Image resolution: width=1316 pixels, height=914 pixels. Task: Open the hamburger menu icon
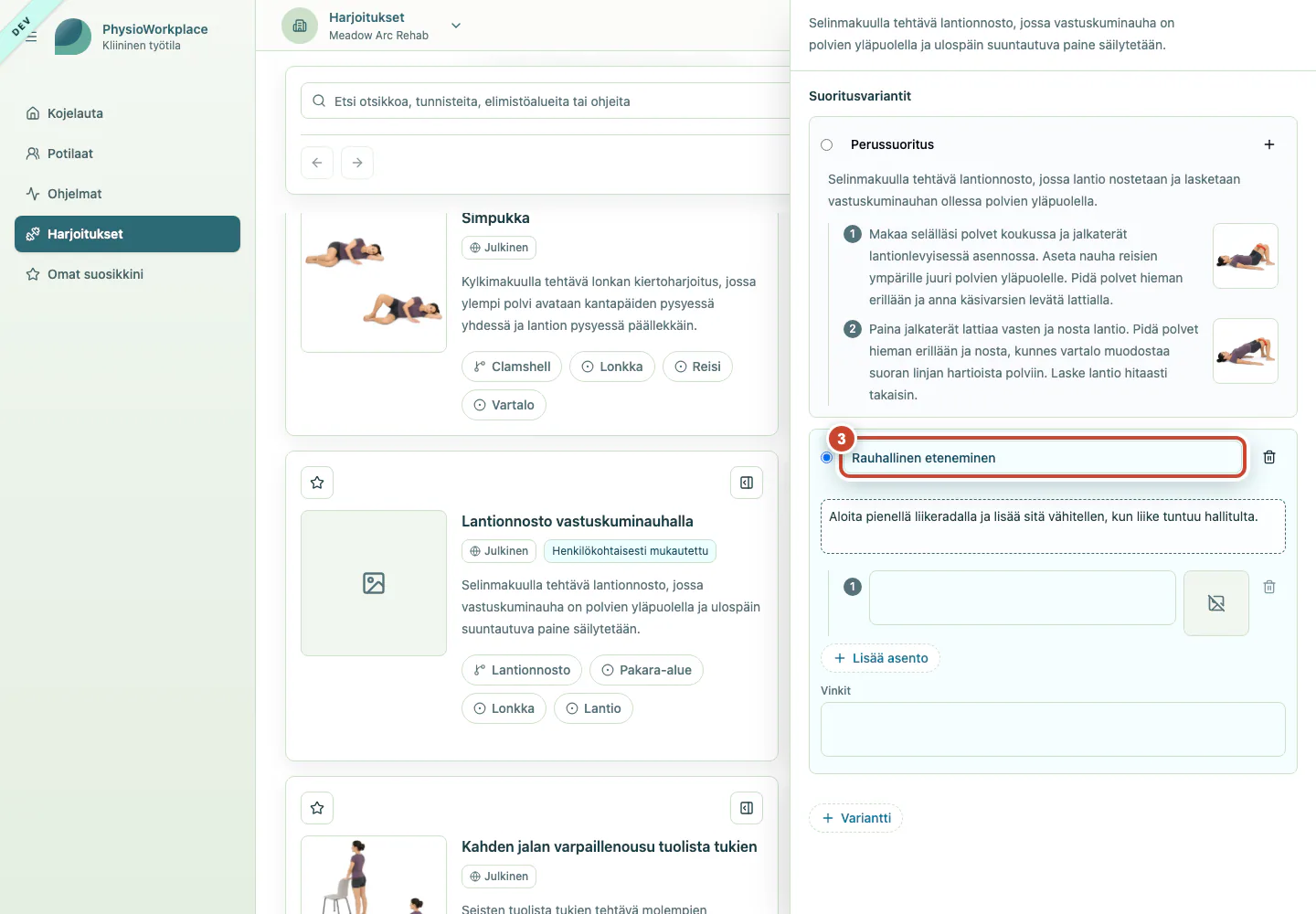coord(31,37)
